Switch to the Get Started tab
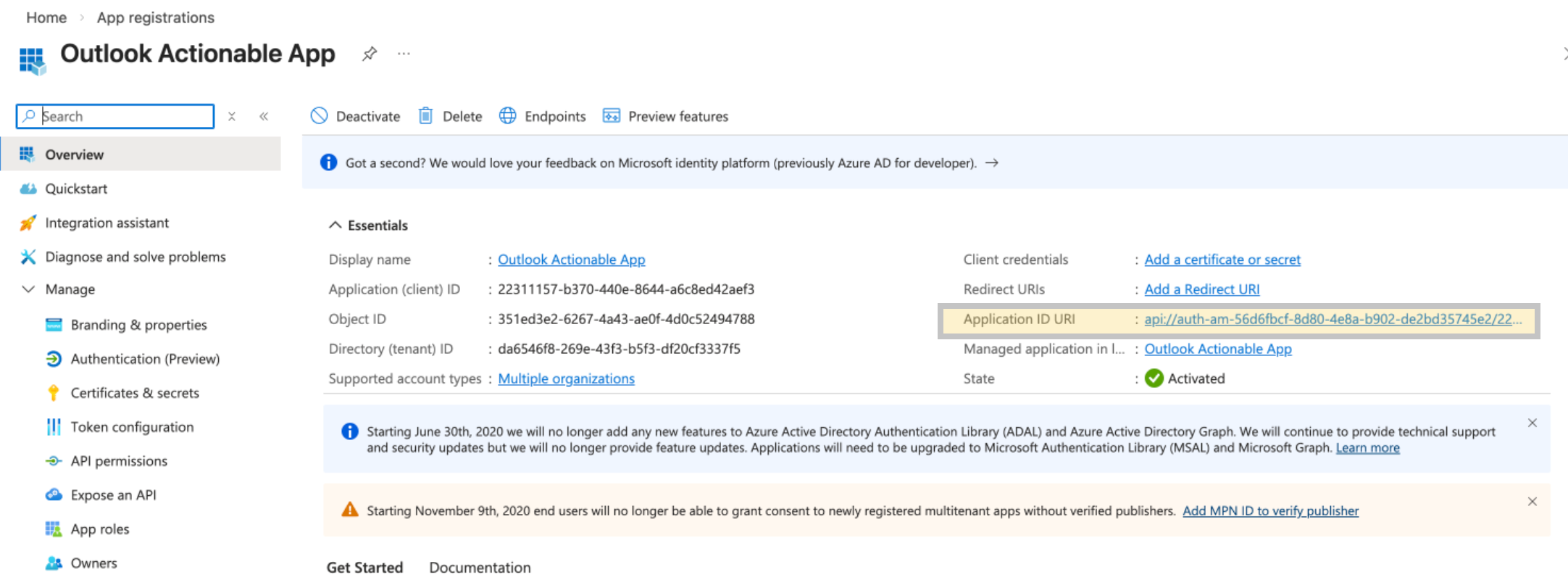 364,568
